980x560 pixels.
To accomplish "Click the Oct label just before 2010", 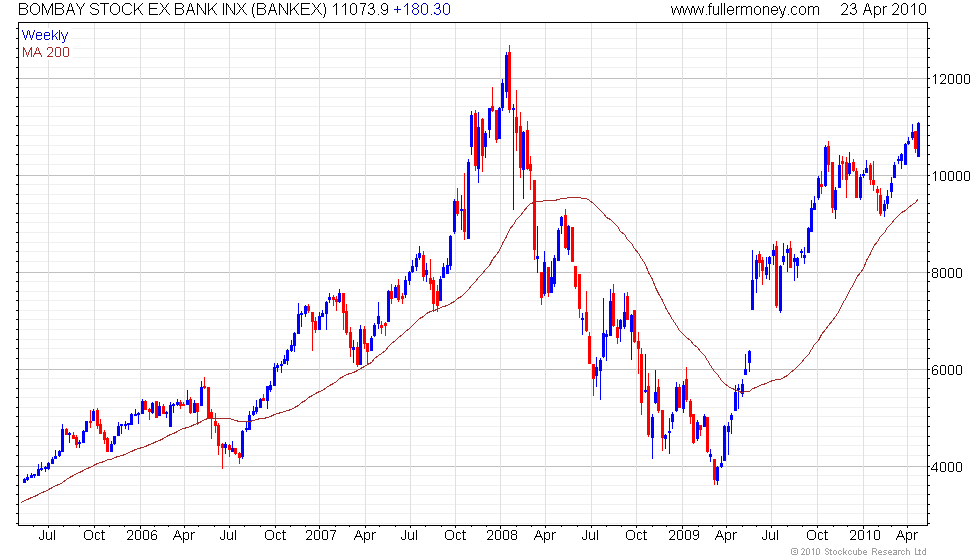I will coord(817,535).
